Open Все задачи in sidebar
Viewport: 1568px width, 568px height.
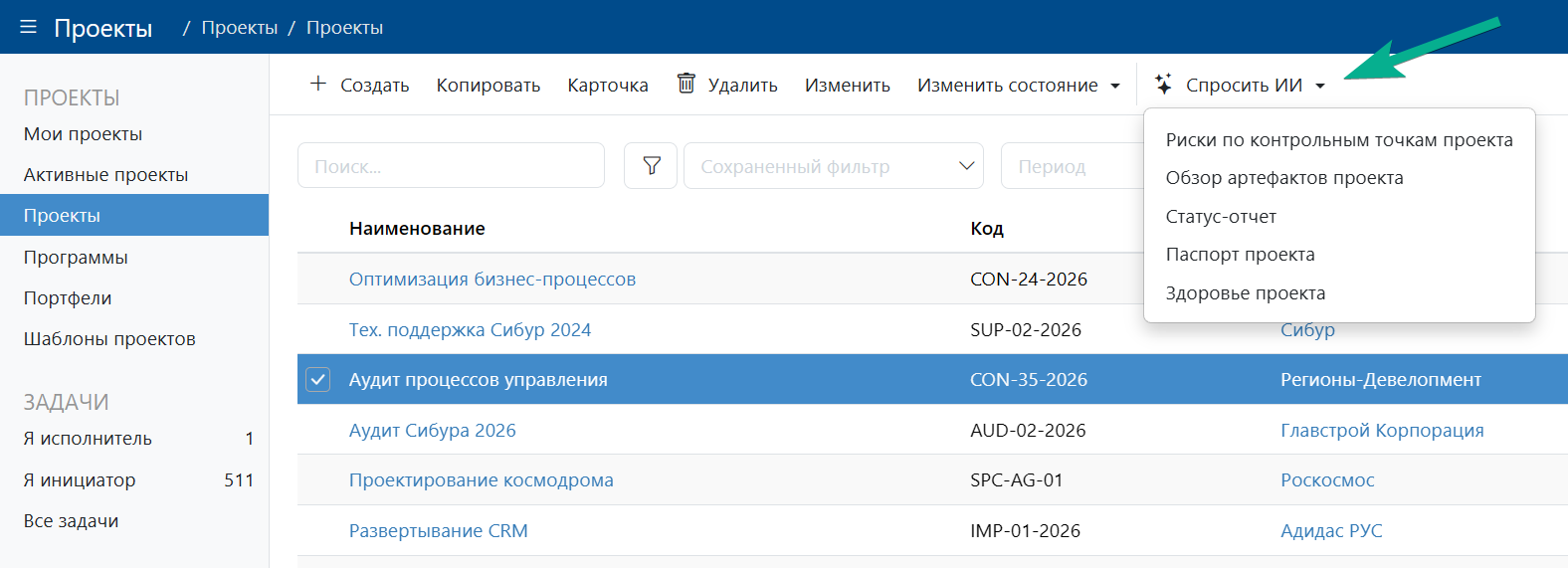pyautogui.click(x=71, y=521)
